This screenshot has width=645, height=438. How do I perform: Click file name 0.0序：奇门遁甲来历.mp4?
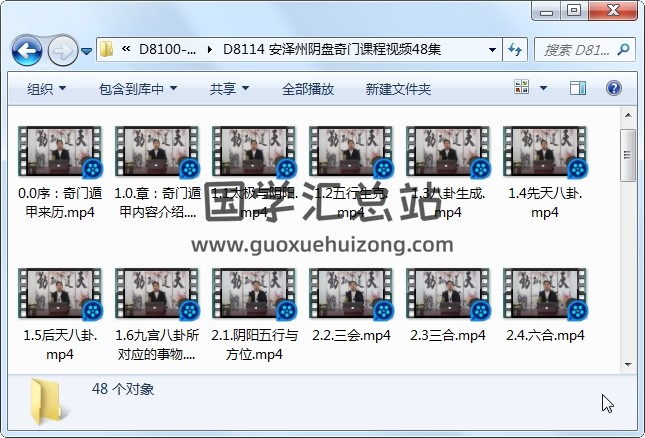tap(60, 202)
